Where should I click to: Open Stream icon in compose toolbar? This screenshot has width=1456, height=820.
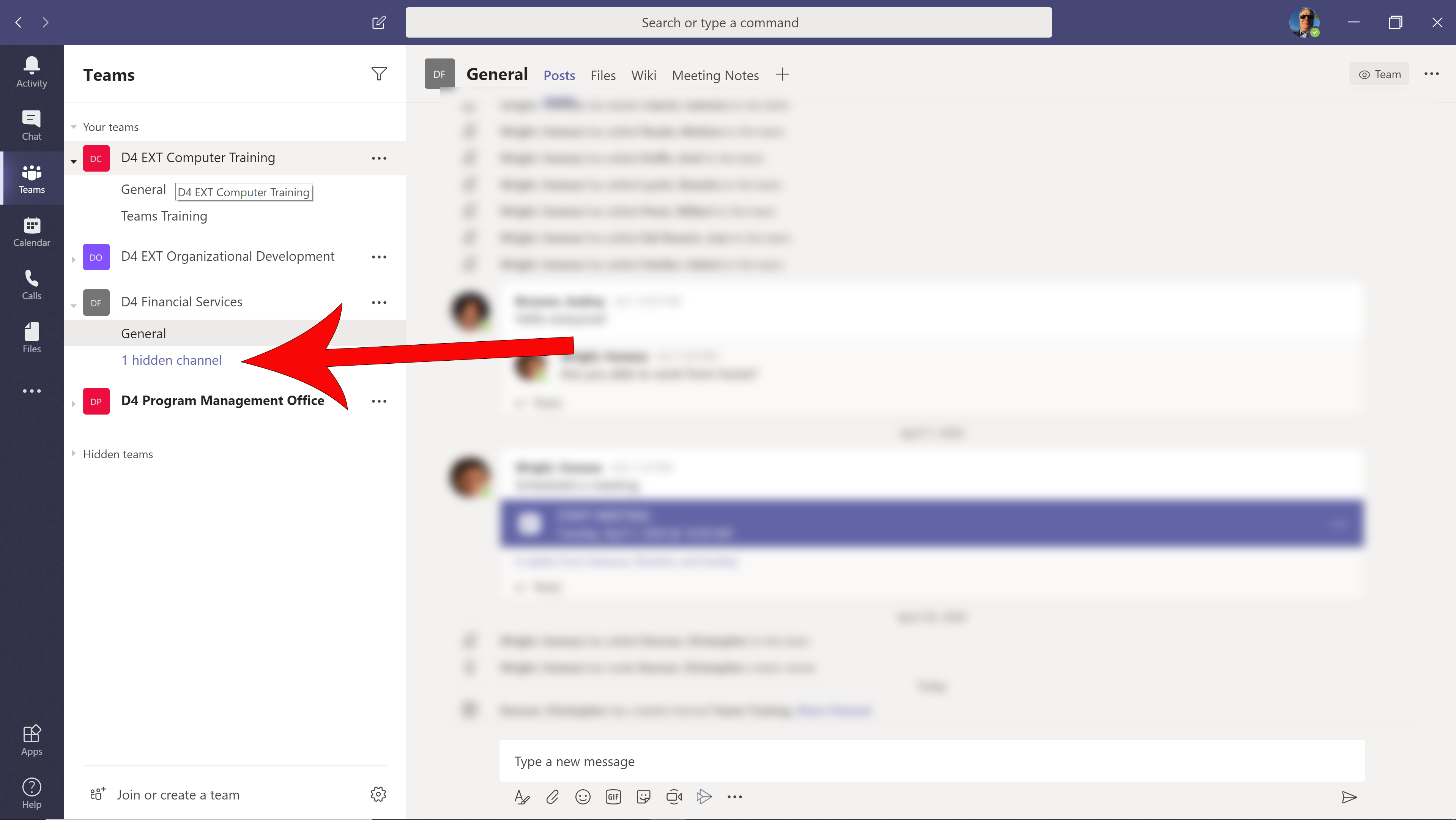pyautogui.click(x=704, y=797)
